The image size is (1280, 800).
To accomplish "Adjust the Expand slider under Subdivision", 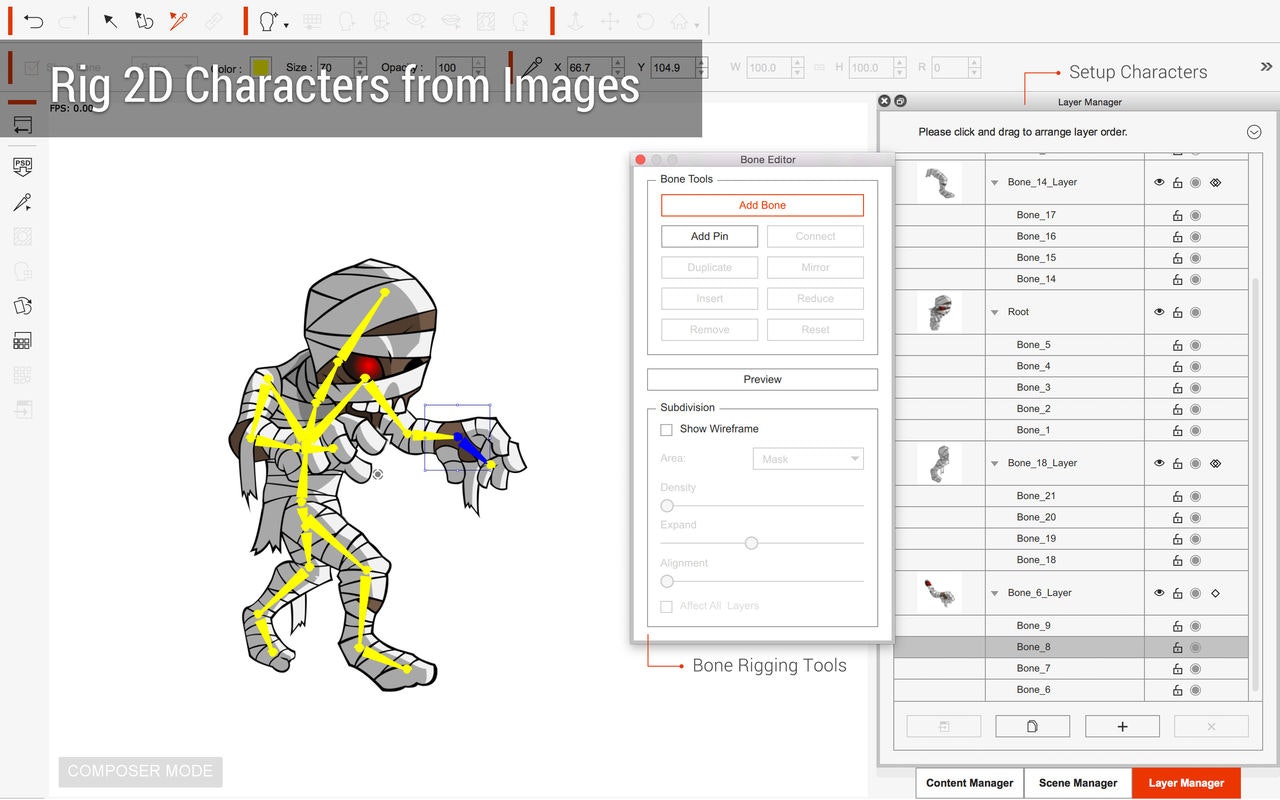I will click(x=751, y=543).
